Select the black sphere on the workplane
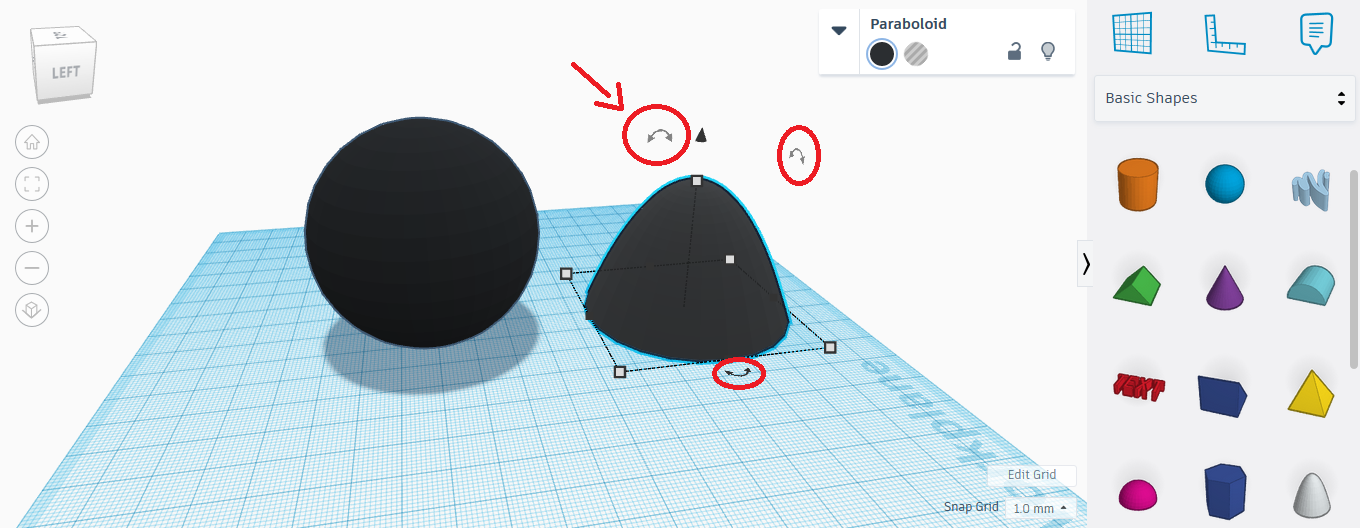This screenshot has height=528, width=1360. pyautogui.click(x=422, y=232)
